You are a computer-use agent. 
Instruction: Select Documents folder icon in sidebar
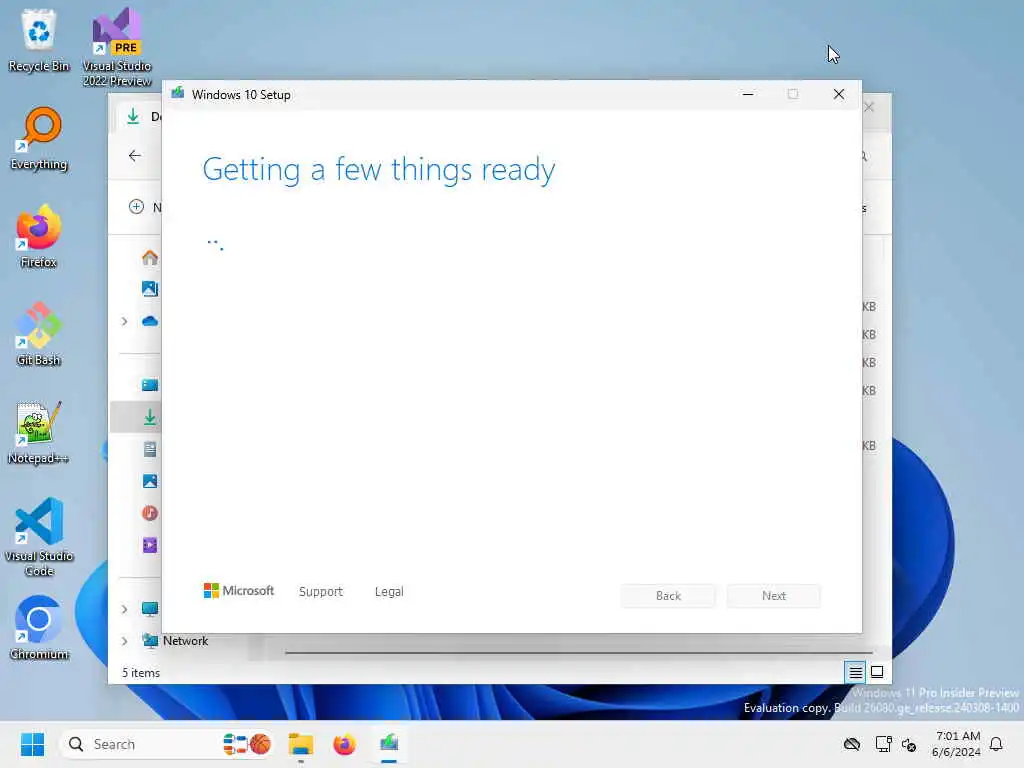pos(150,449)
